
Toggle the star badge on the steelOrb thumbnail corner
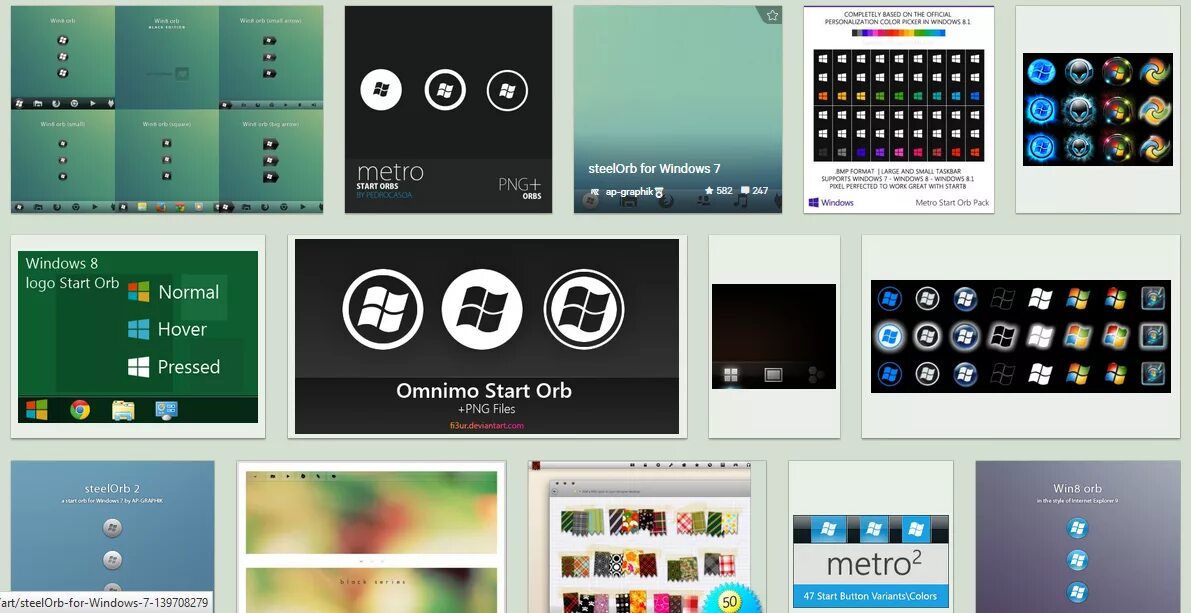pos(771,16)
